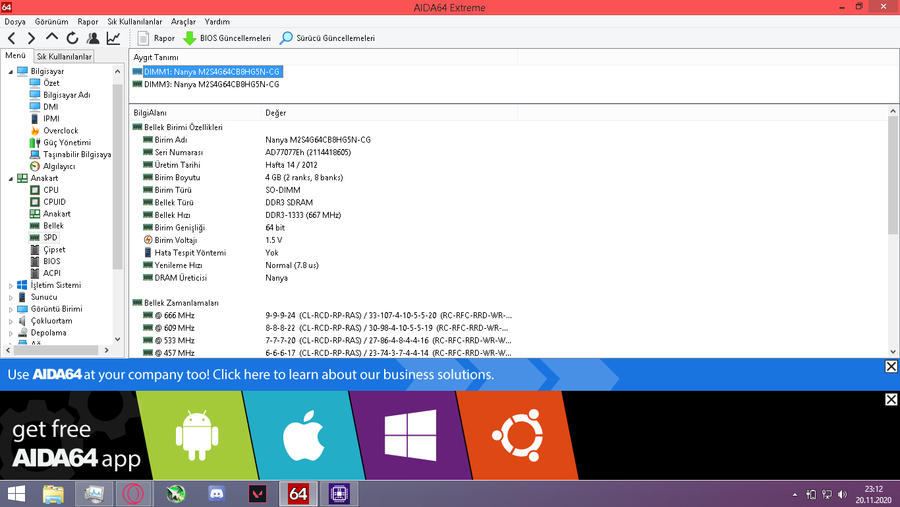Expand the Depolama node
This screenshot has width=900, height=507.
tap(10, 333)
